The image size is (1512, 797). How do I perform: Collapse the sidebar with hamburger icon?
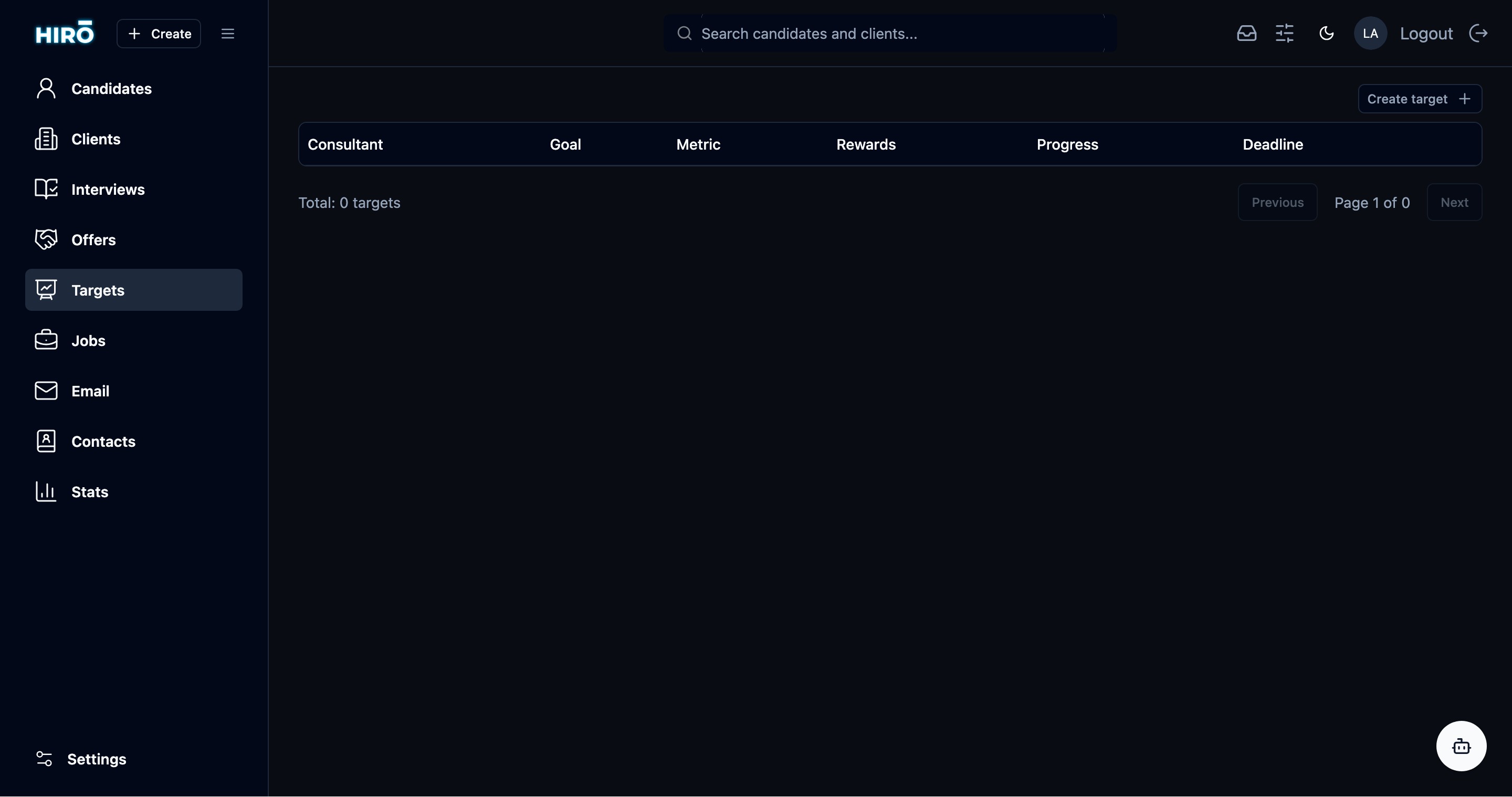(228, 34)
